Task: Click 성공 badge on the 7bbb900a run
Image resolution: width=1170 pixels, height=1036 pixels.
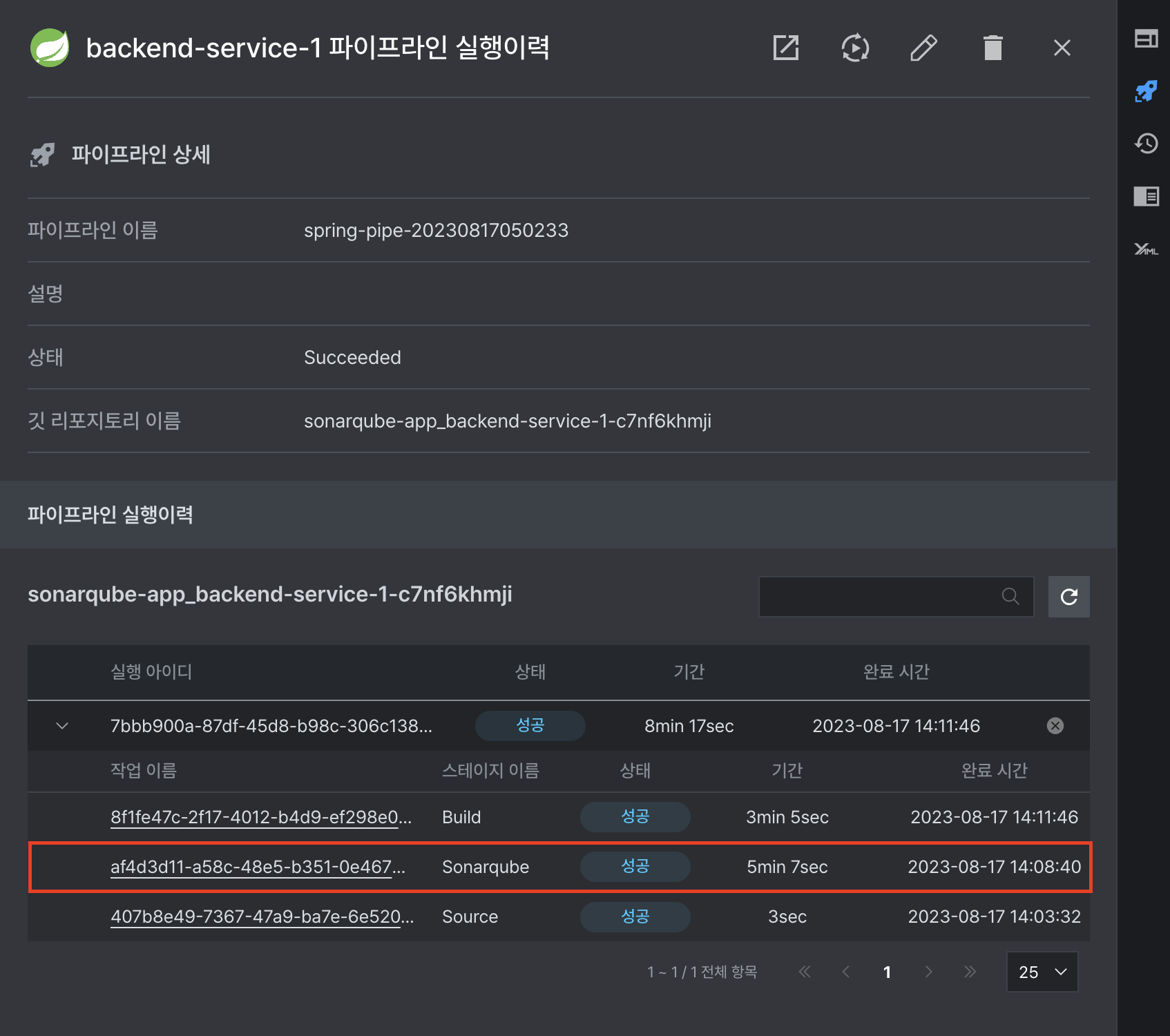Action: pos(530,725)
